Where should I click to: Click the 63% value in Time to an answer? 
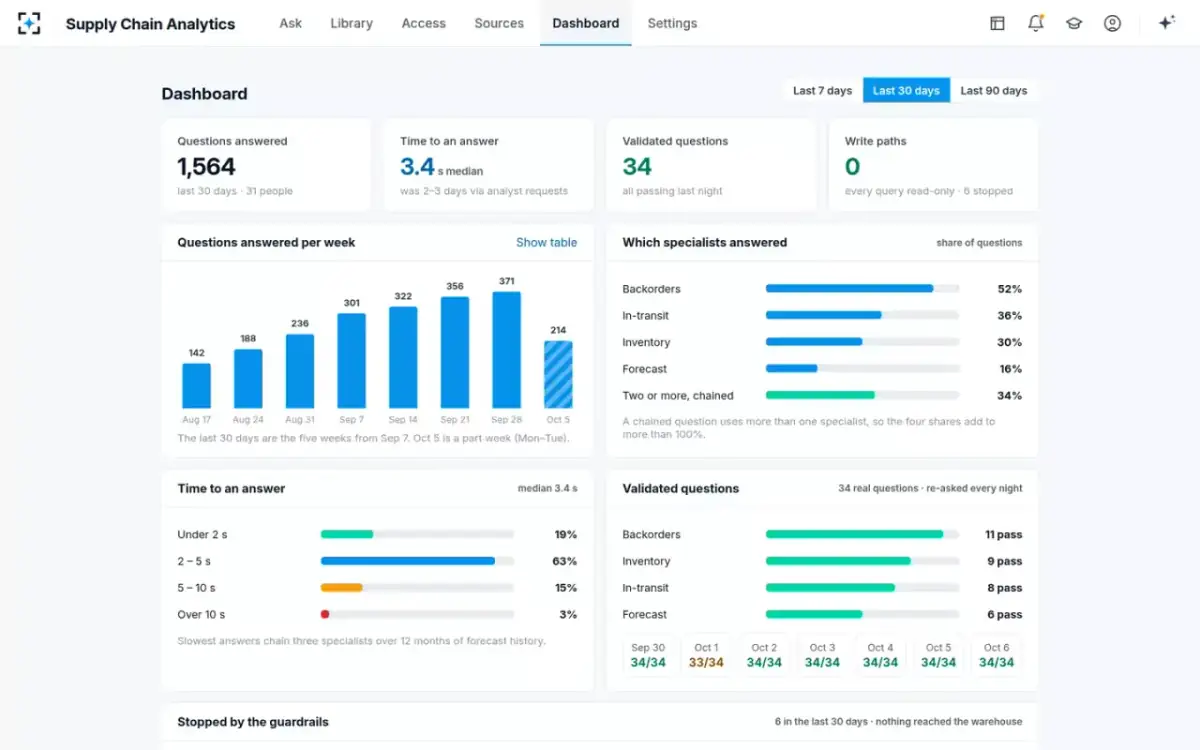[565, 561]
